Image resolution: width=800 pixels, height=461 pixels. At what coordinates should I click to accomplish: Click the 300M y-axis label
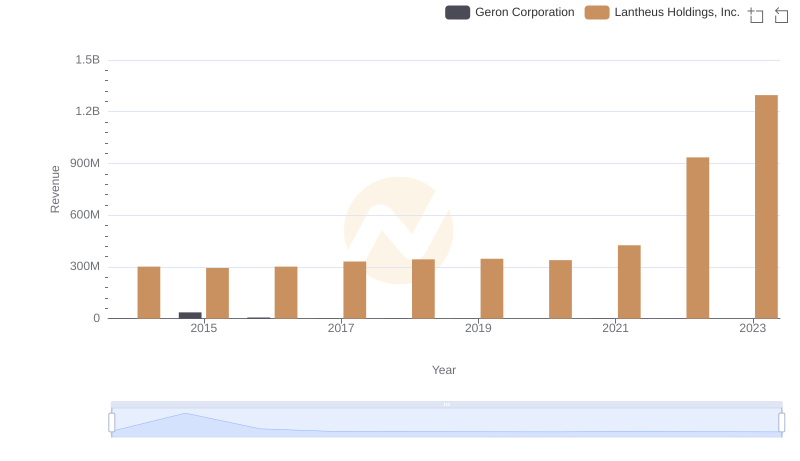point(85,266)
